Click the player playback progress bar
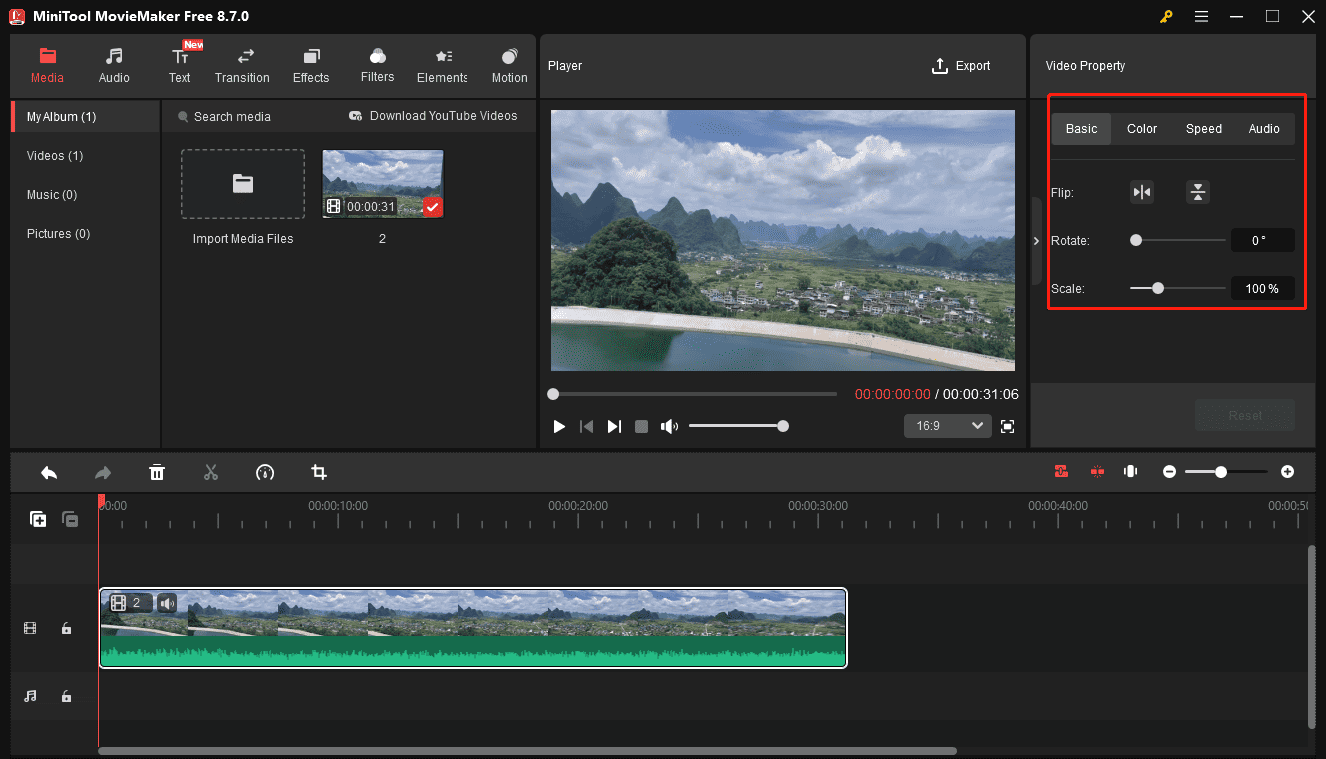The image size is (1326, 759). pyautogui.click(x=693, y=394)
